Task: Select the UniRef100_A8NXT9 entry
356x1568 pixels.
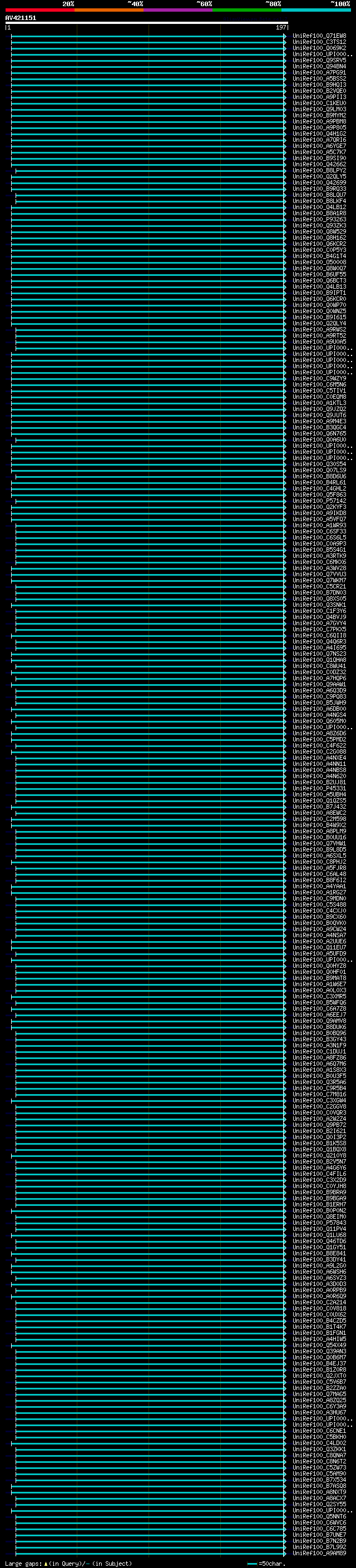Action: pyautogui.click(x=319, y=1492)
